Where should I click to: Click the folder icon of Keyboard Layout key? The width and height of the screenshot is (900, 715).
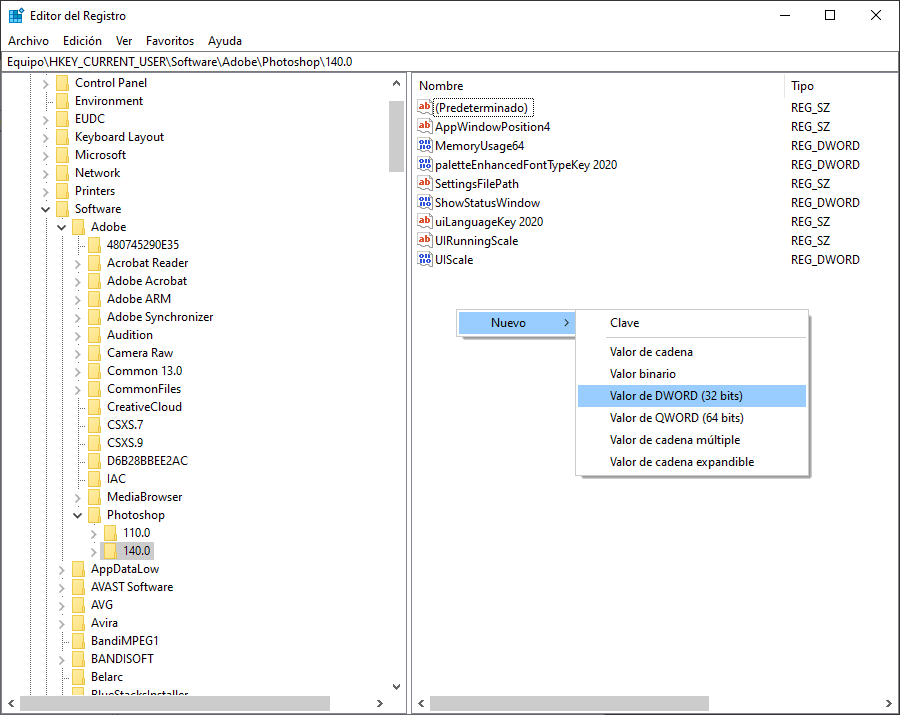63,137
